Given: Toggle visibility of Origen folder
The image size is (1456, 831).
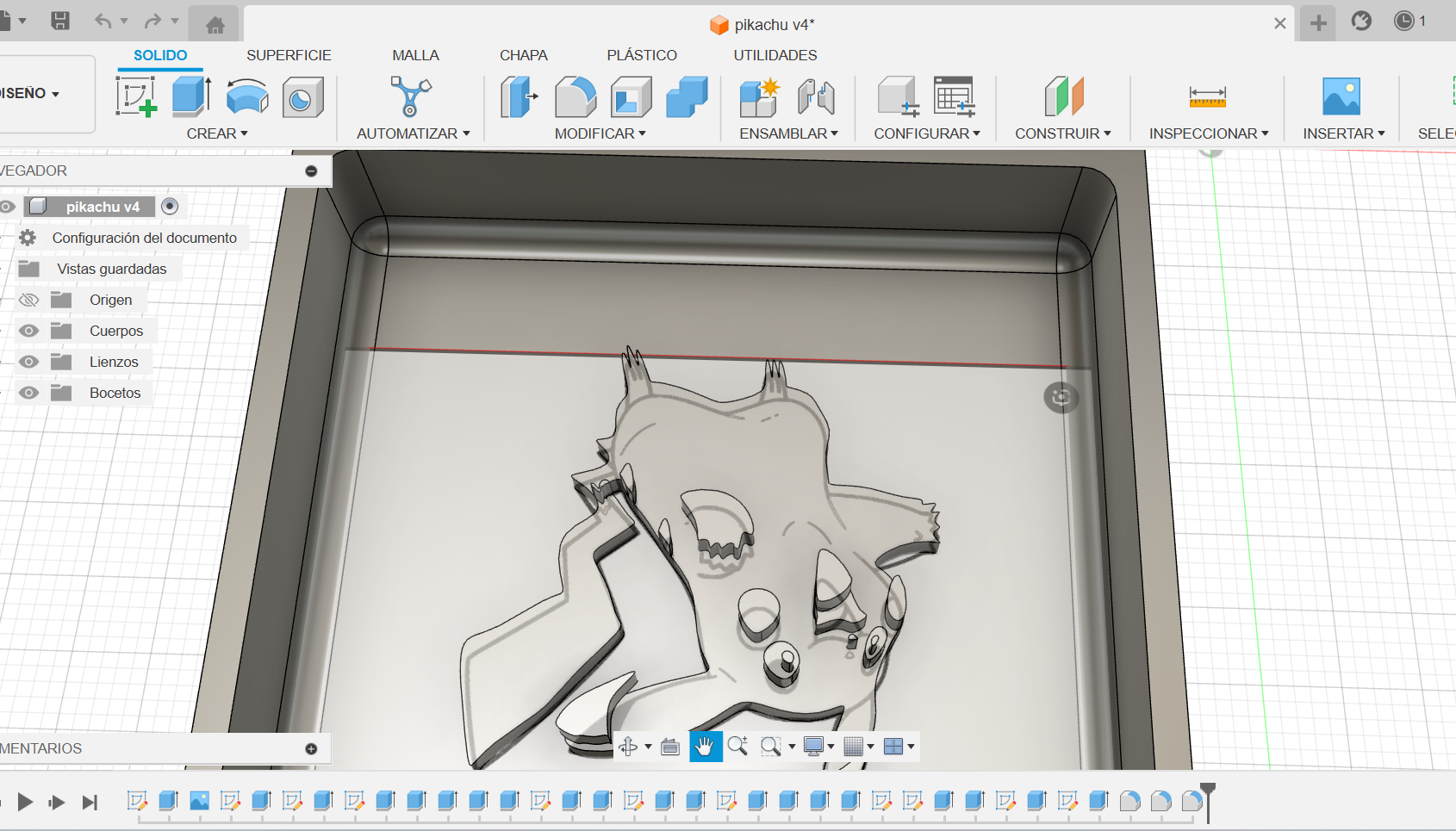Looking at the screenshot, I should pyautogui.click(x=29, y=300).
